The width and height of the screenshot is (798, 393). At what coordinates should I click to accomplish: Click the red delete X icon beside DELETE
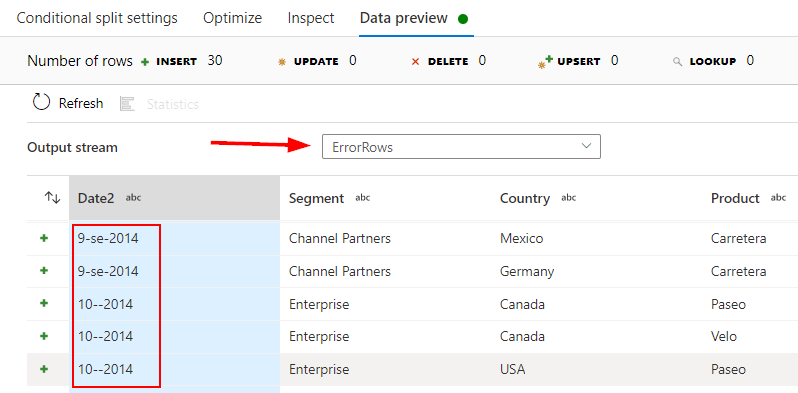(415, 62)
